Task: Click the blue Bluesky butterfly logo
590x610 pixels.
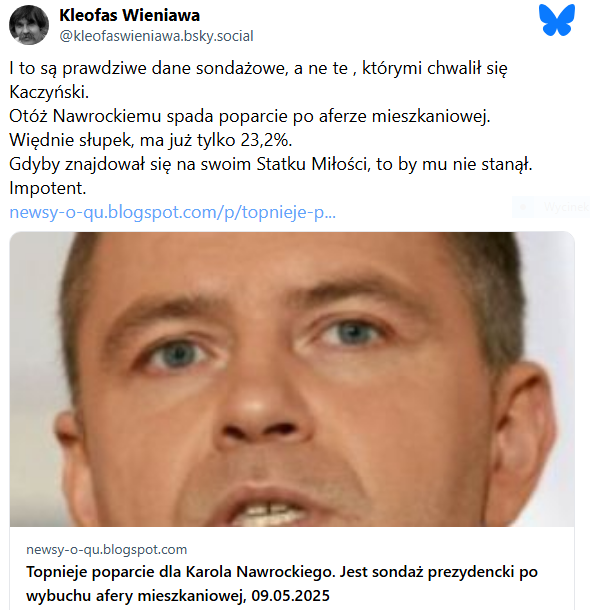Action: point(557,20)
